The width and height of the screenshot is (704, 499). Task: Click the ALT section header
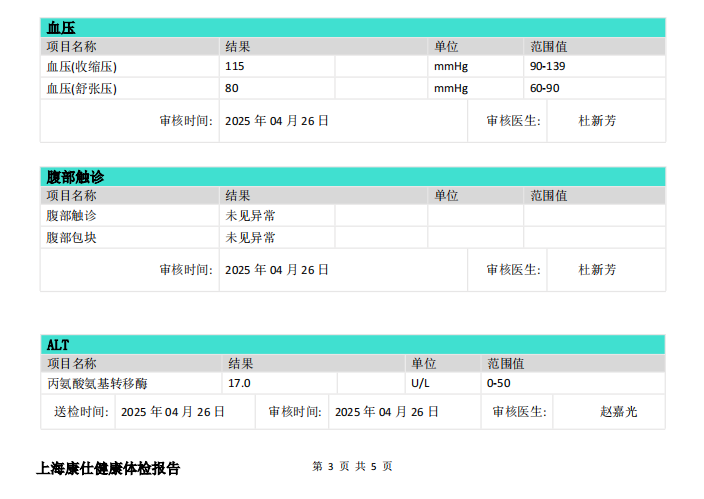[x=58, y=344]
